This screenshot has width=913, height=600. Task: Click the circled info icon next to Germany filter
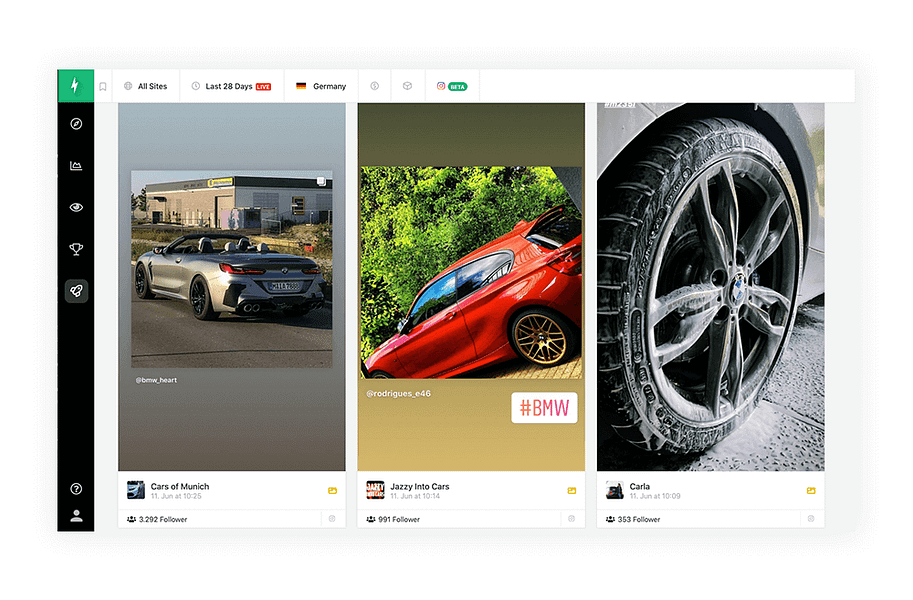[374, 86]
